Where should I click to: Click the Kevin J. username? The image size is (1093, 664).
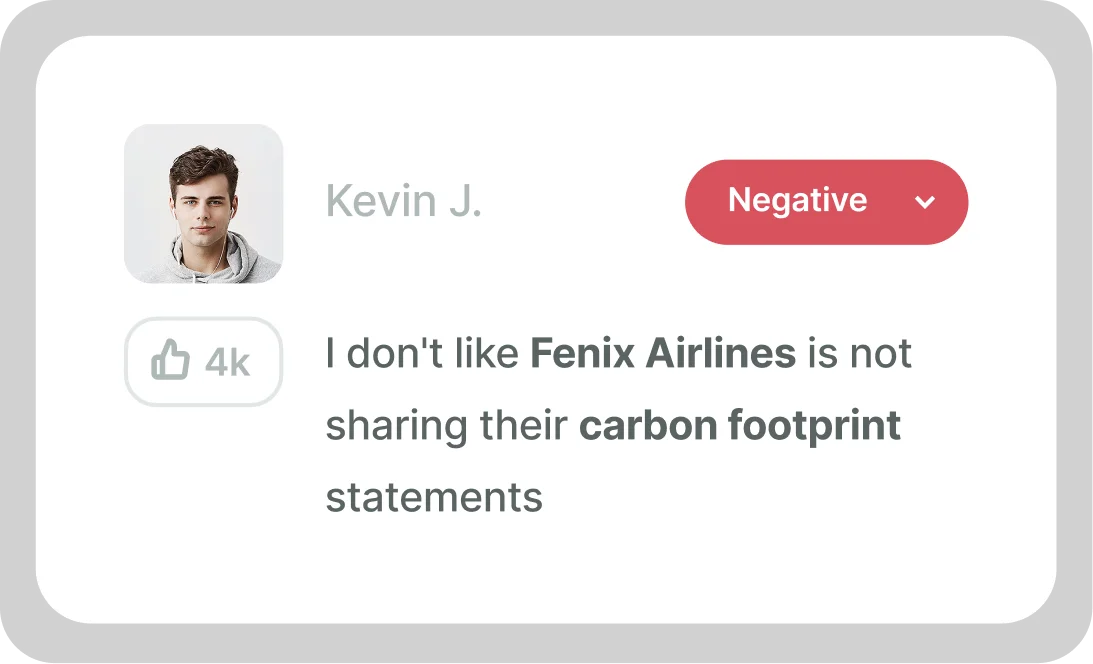click(404, 201)
